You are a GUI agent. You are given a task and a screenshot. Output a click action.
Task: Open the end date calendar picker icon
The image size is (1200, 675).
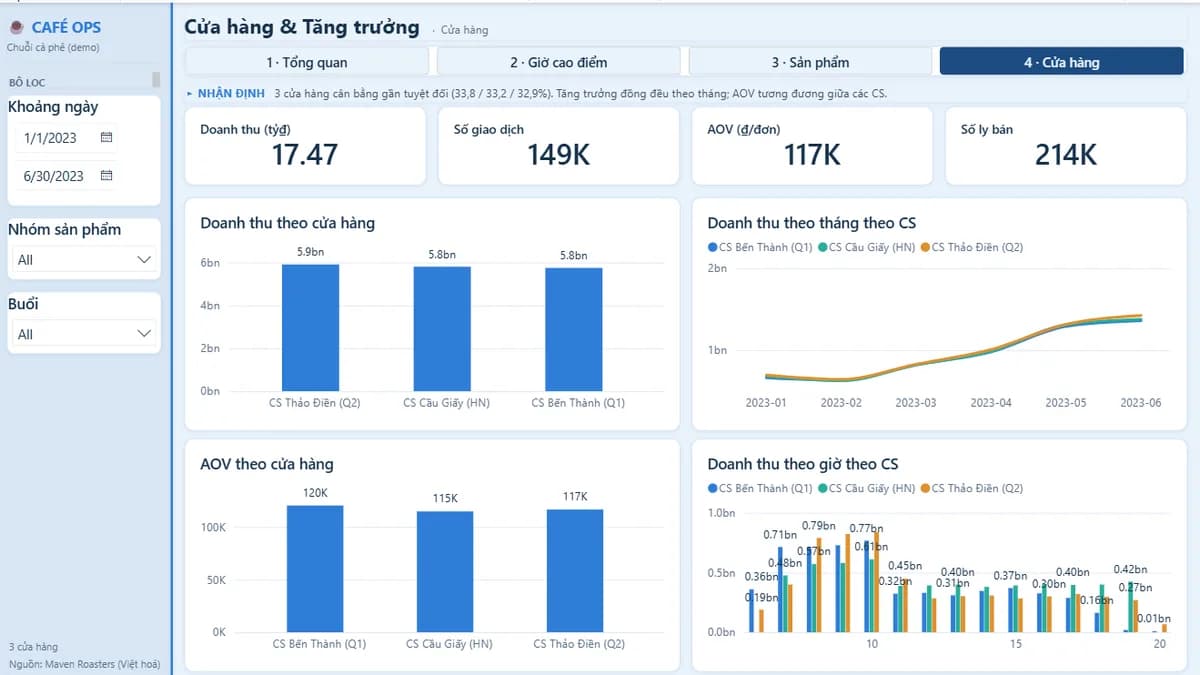pyautogui.click(x=106, y=175)
